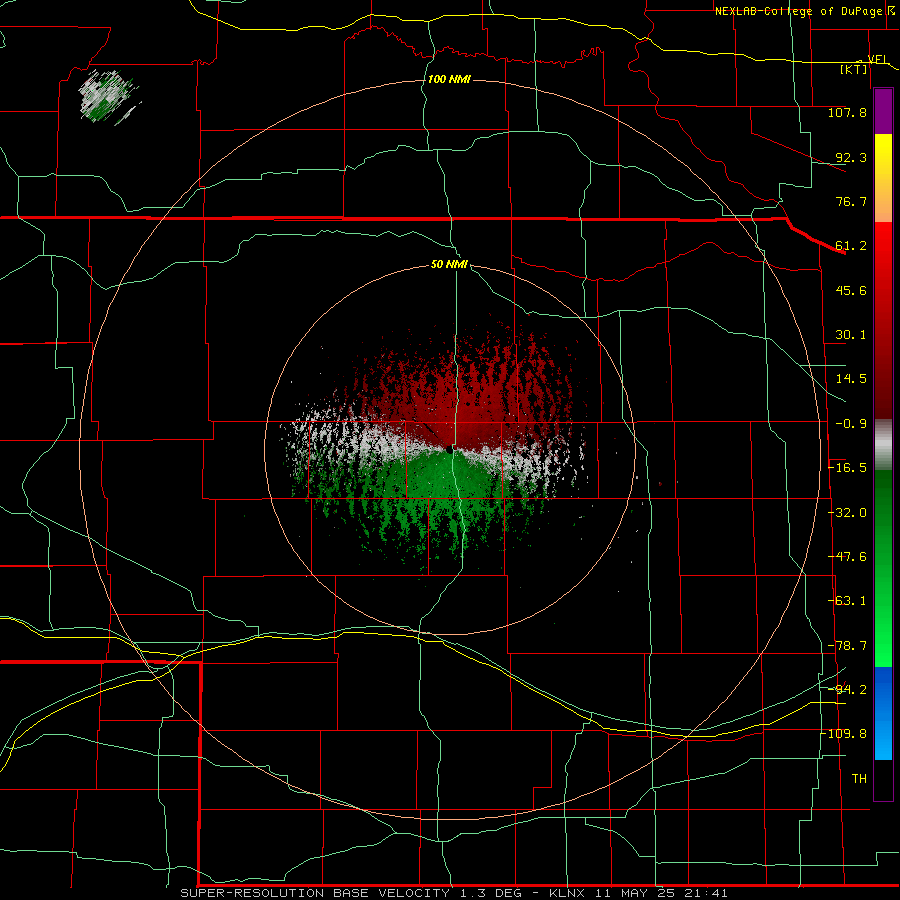The width and height of the screenshot is (900, 900).
Task: Select the -109.8 legend value
Action: pyautogui.click(x=844, y=734)
